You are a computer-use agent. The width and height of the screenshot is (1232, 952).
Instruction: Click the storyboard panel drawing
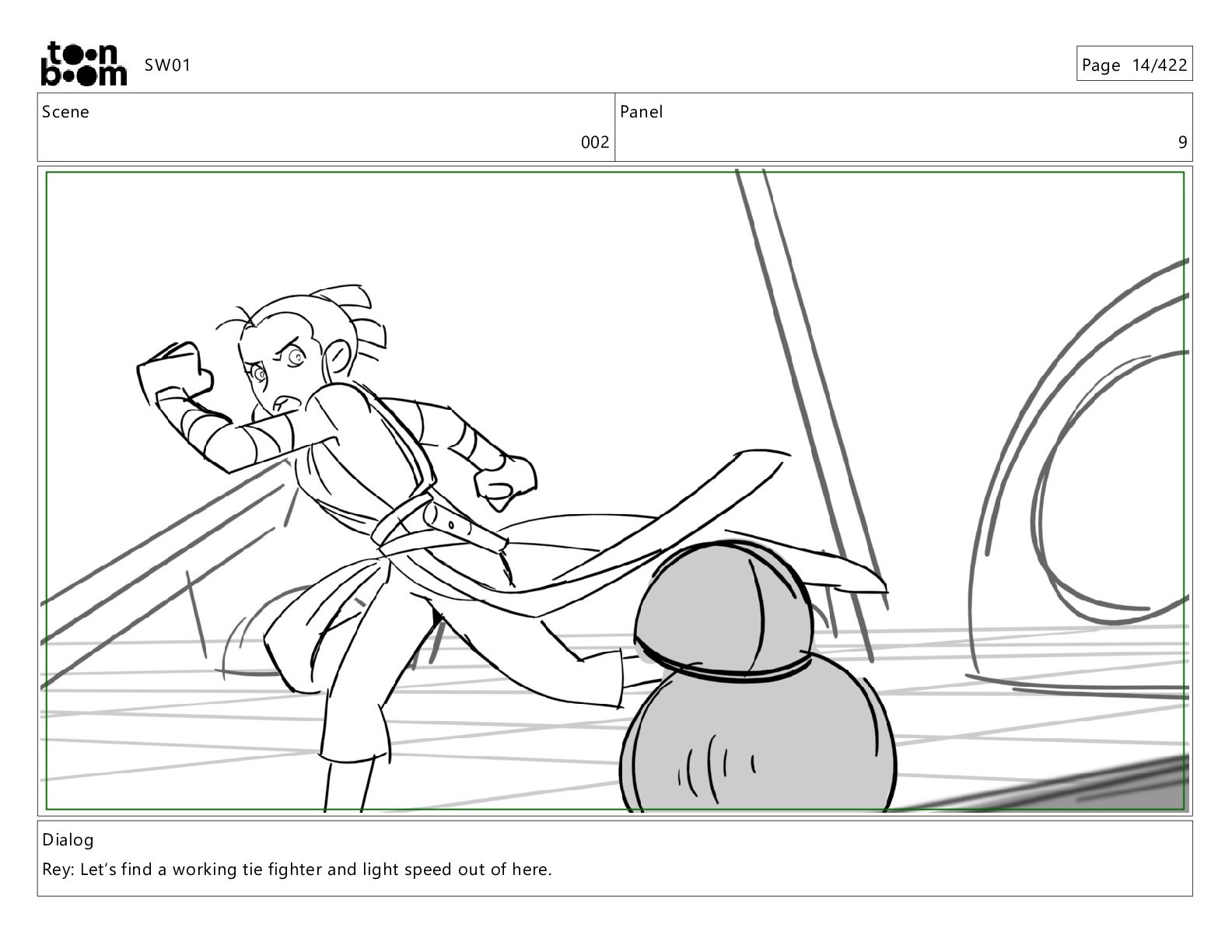[614, 491]
